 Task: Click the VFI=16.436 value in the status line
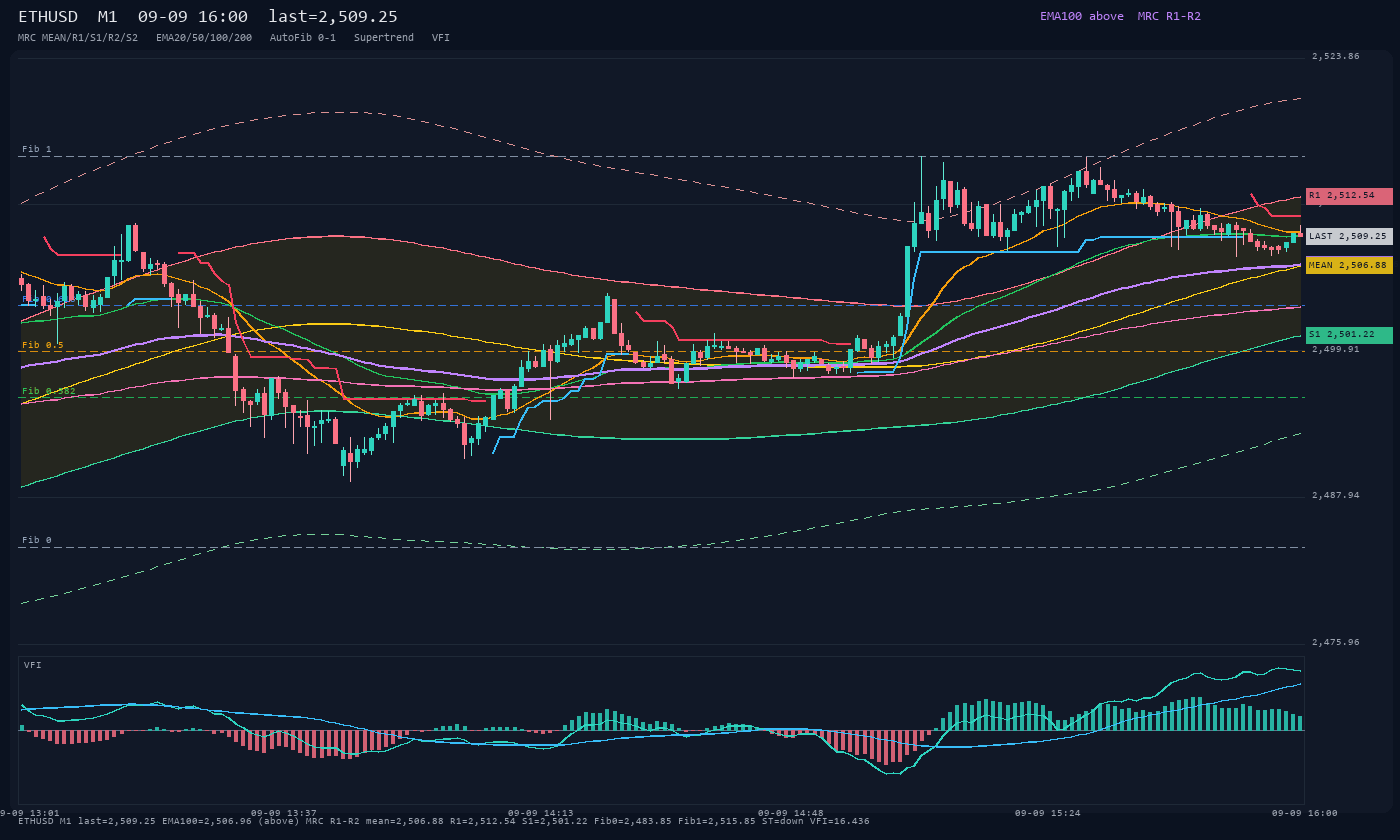(842, 822)
